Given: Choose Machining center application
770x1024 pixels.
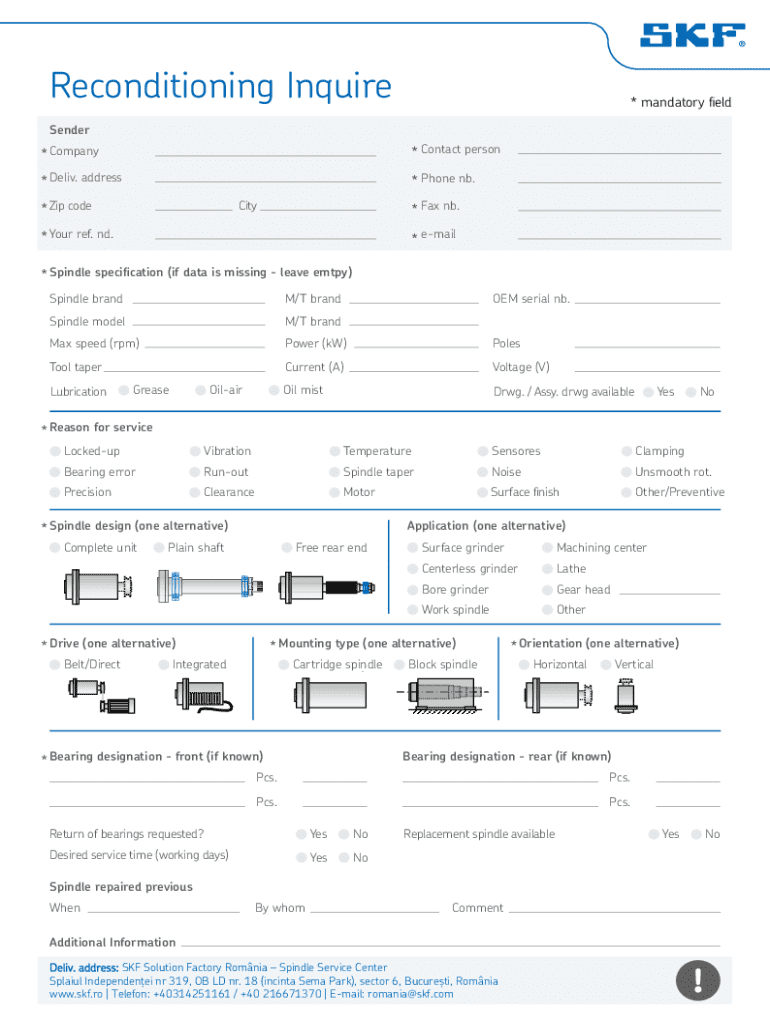Looking at the screenshot, I should coord(548,547).
